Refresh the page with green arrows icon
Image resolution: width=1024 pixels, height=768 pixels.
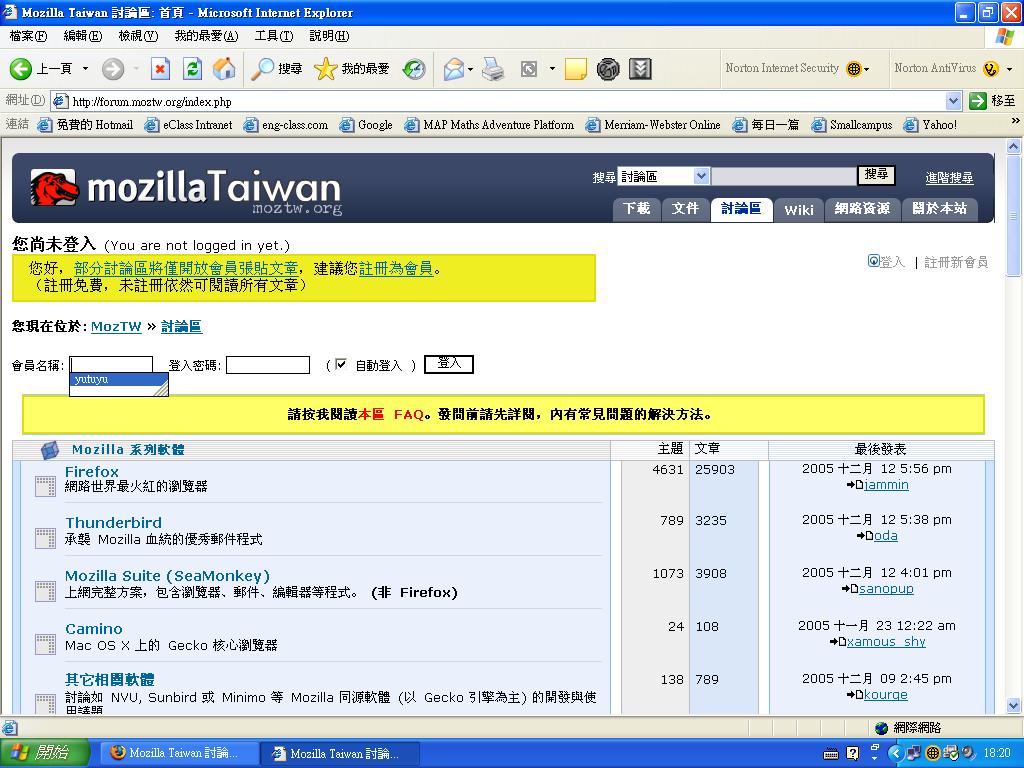point(193,69)
